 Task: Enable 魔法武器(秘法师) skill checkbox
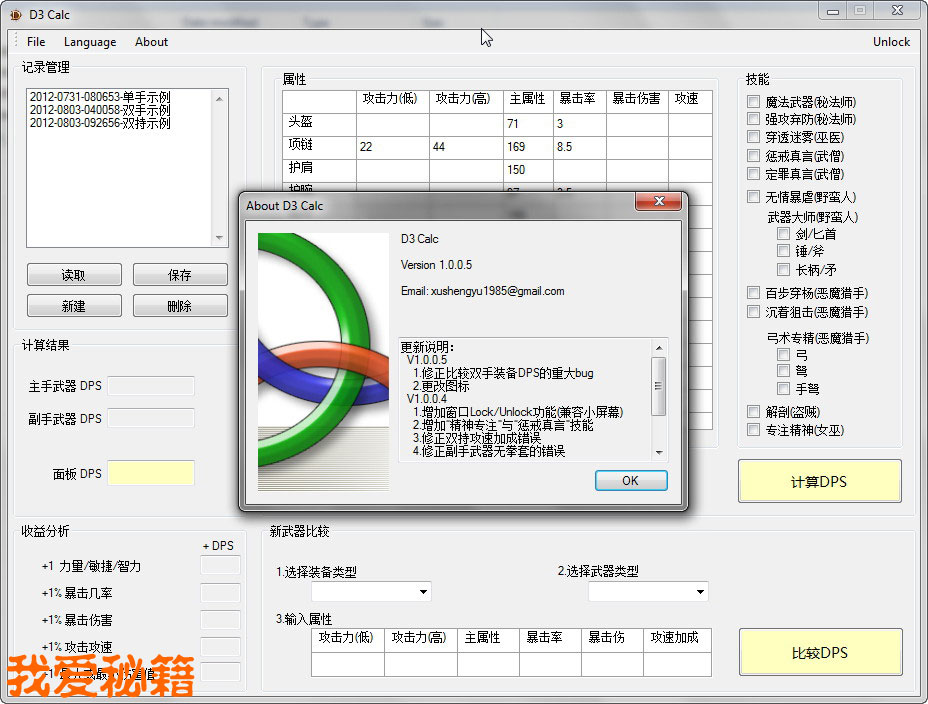point(754,102)
